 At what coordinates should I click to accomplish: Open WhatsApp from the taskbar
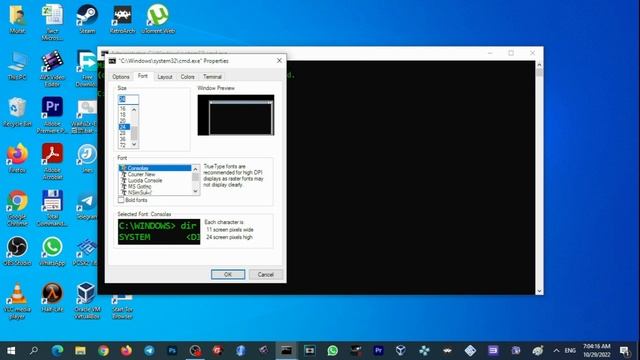tap(333, 351)
